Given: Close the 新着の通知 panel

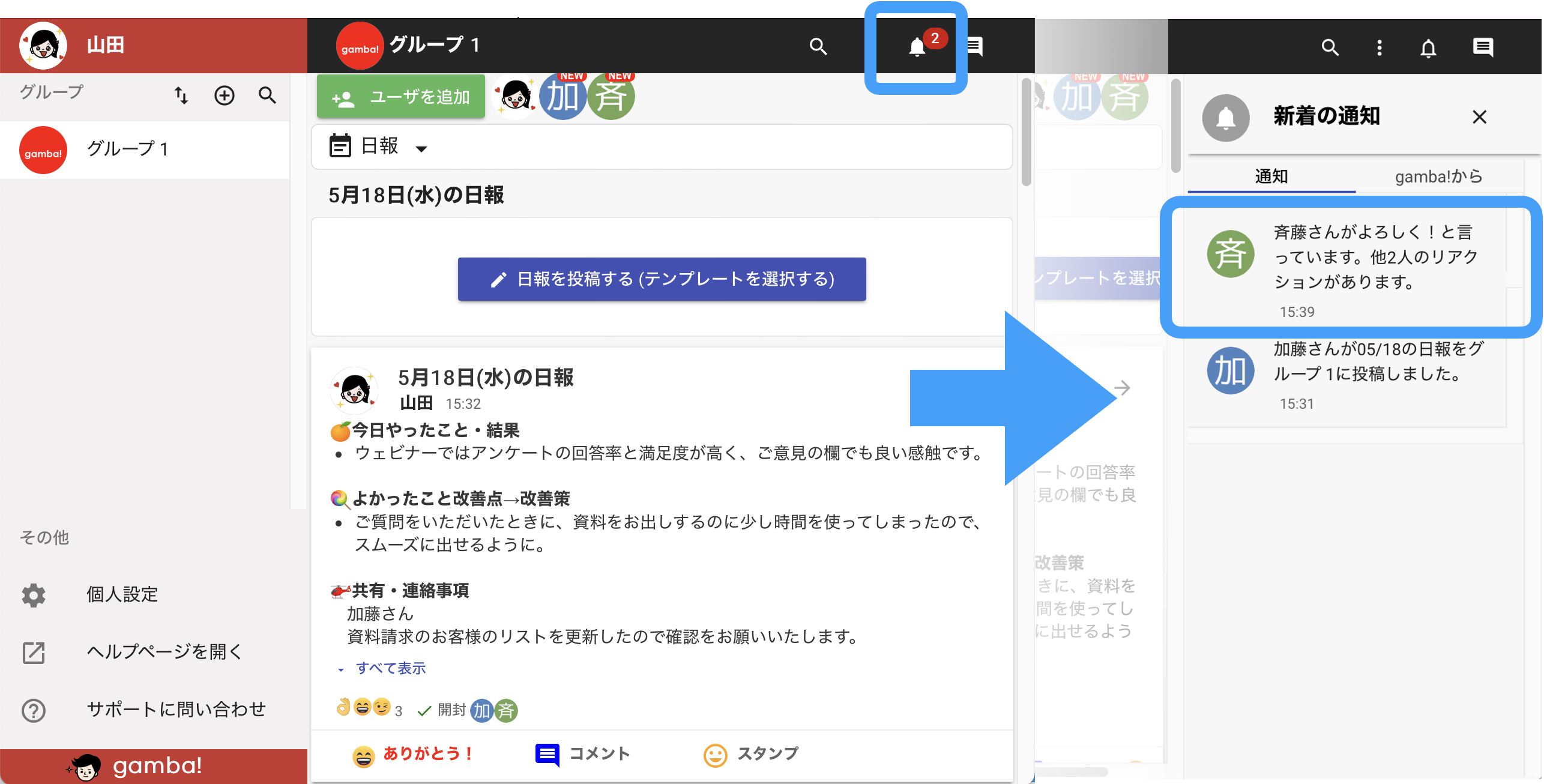Looking at the screenshot, I should [x=1480, y=117].
